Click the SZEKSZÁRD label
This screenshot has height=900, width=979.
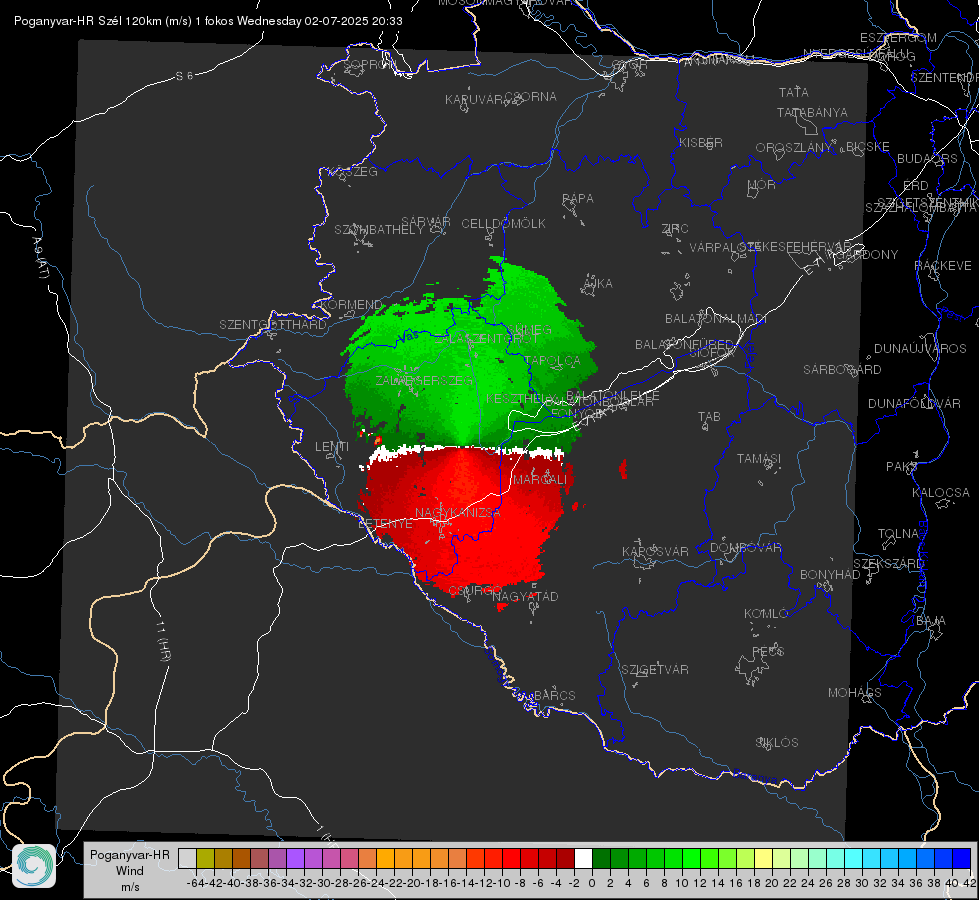coord(888,564)
